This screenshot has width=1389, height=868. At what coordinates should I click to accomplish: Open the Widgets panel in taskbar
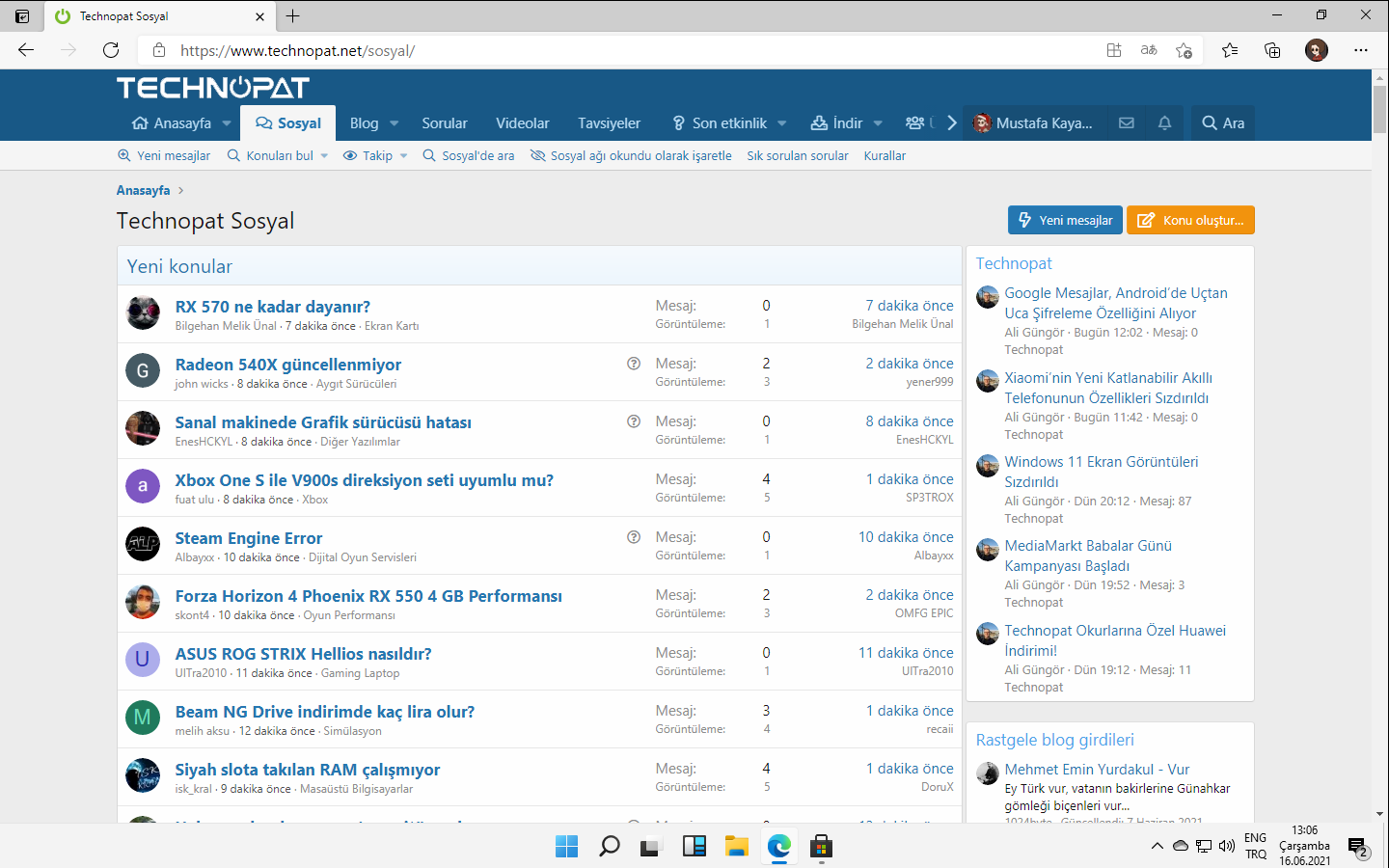click(694, 847)
